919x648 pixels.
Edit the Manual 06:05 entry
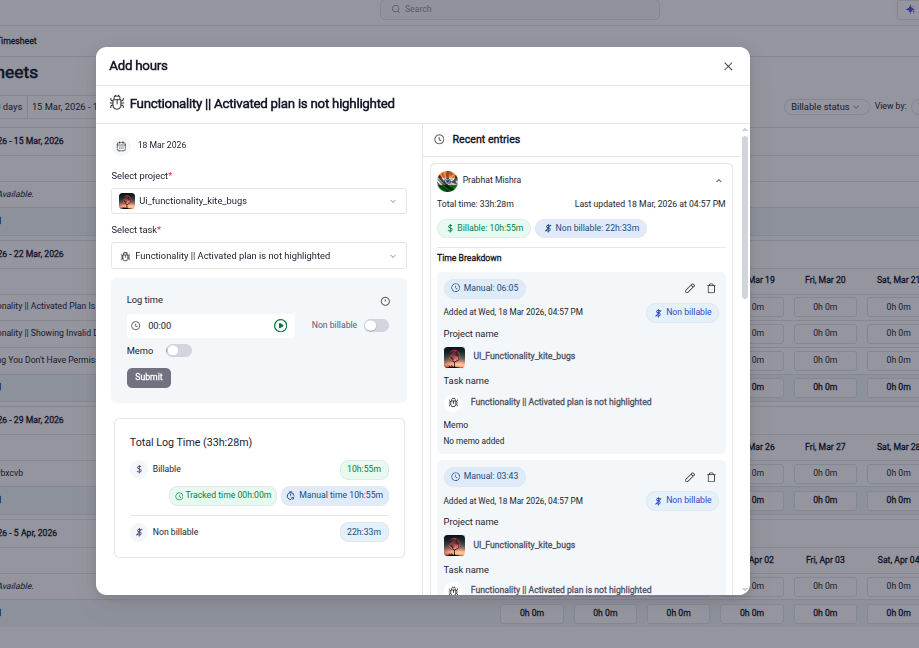click(690, 288)
